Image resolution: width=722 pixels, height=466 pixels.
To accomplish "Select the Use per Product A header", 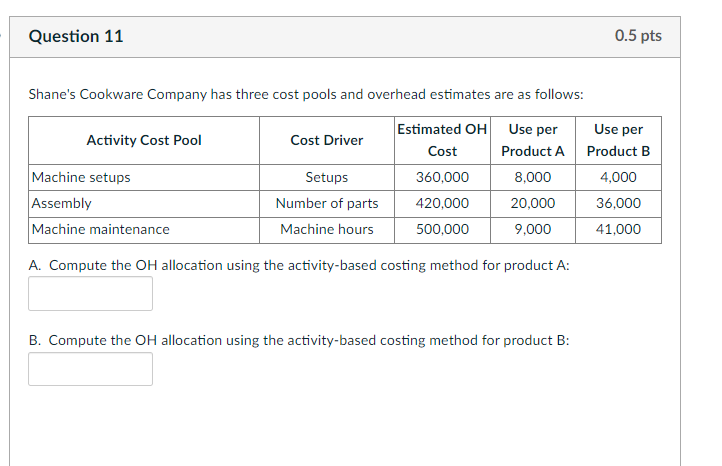I will (x=533, y=140).
